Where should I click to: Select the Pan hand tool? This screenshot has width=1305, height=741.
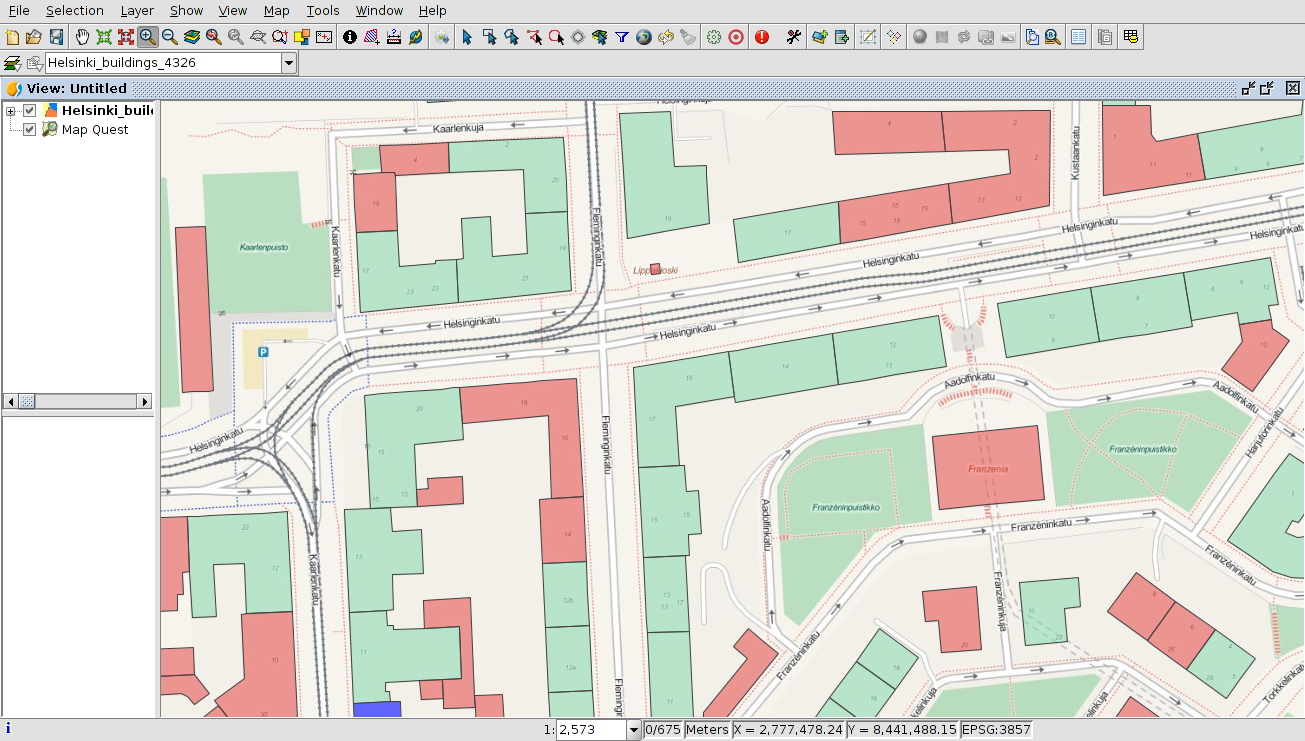[x=82, y=37]
